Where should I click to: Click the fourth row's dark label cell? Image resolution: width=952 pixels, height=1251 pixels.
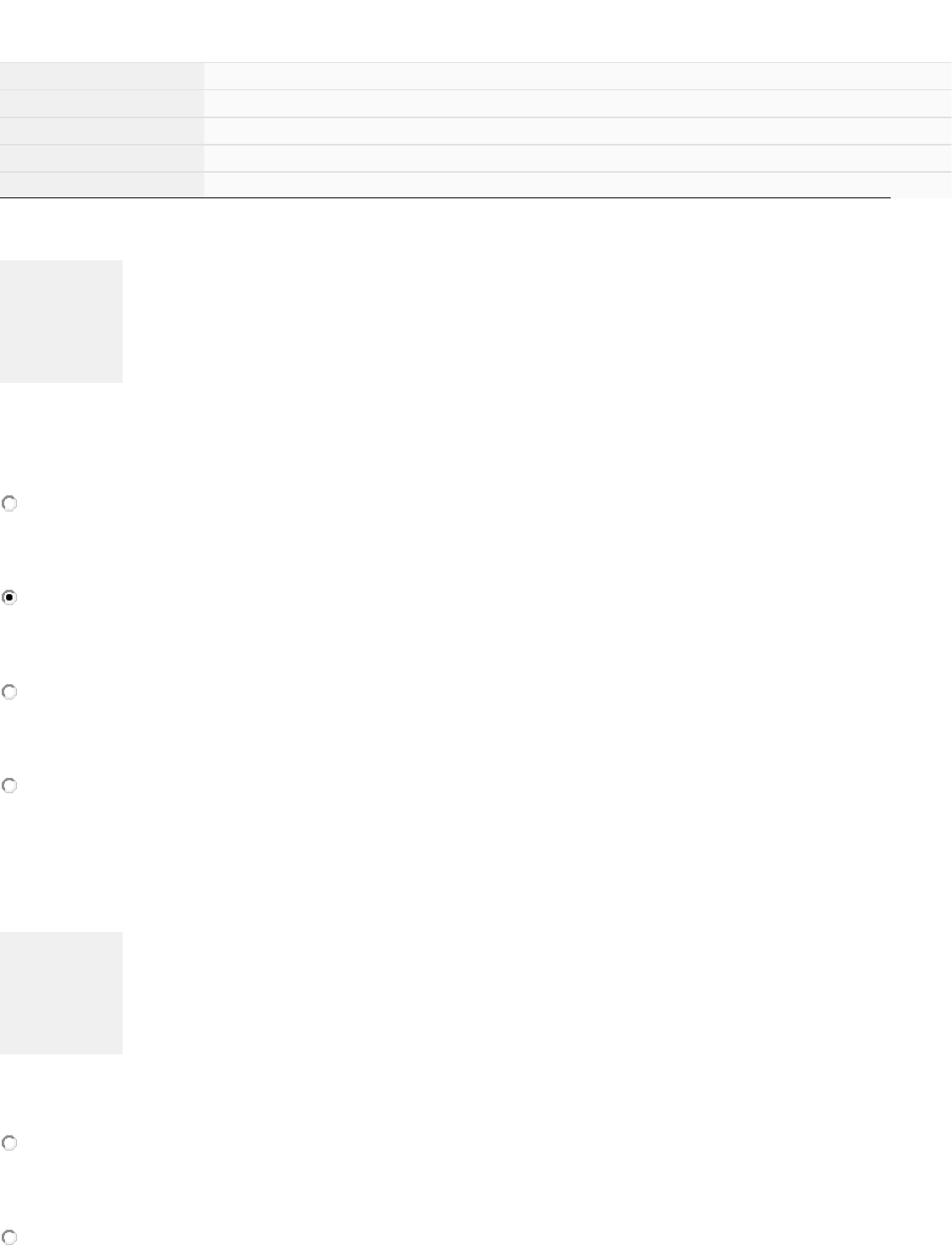pyautogui.click(x=102, y=158)
